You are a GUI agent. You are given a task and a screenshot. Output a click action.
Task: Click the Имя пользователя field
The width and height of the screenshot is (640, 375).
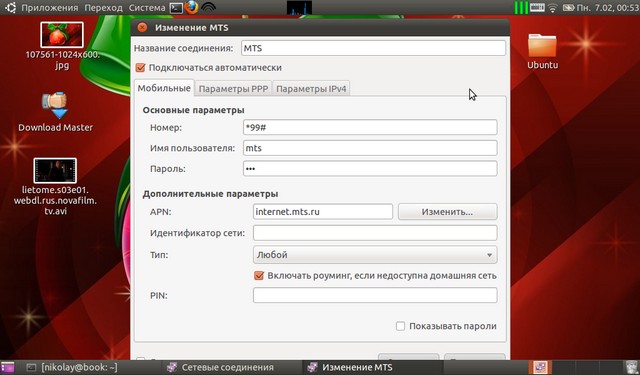tap(370, 148)
